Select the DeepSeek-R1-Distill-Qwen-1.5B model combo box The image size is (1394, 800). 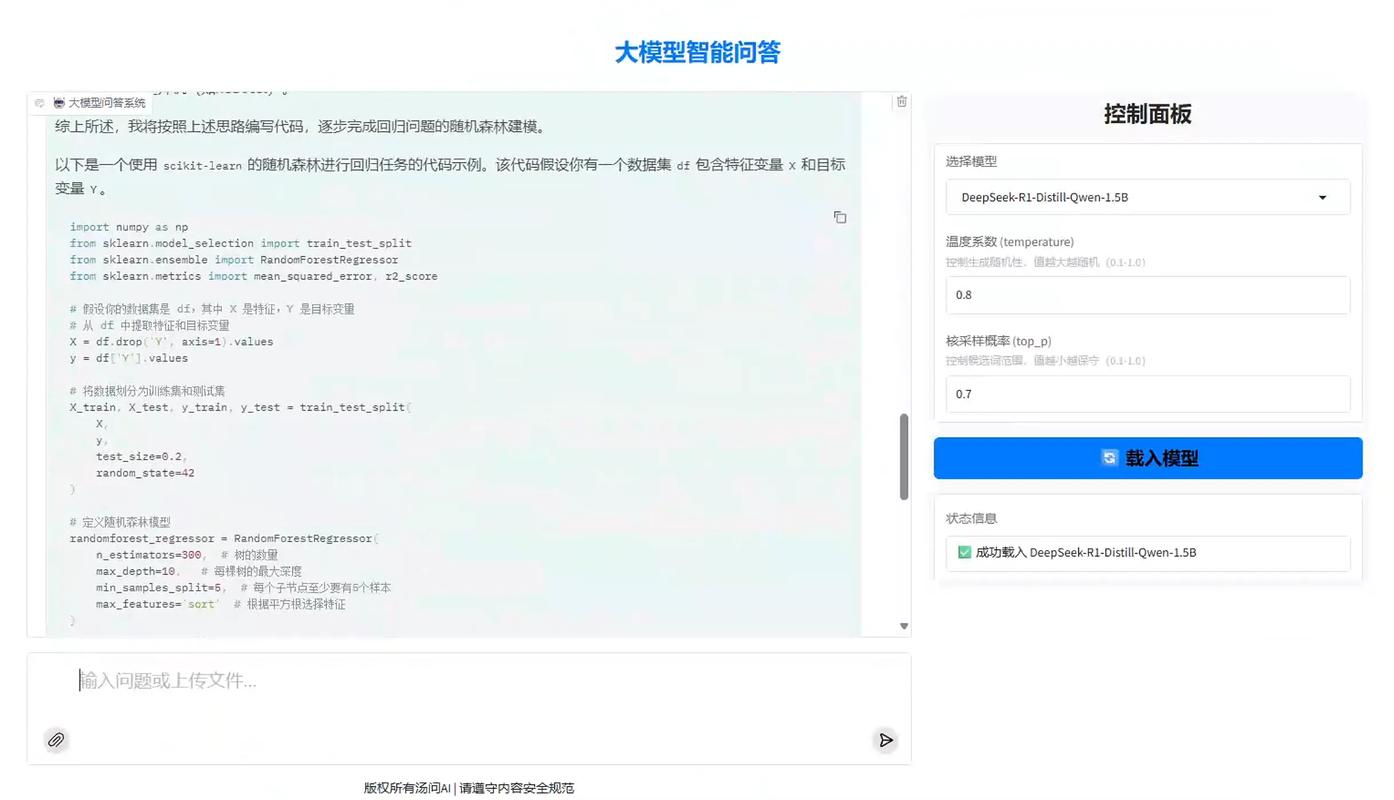(1148, 197)
